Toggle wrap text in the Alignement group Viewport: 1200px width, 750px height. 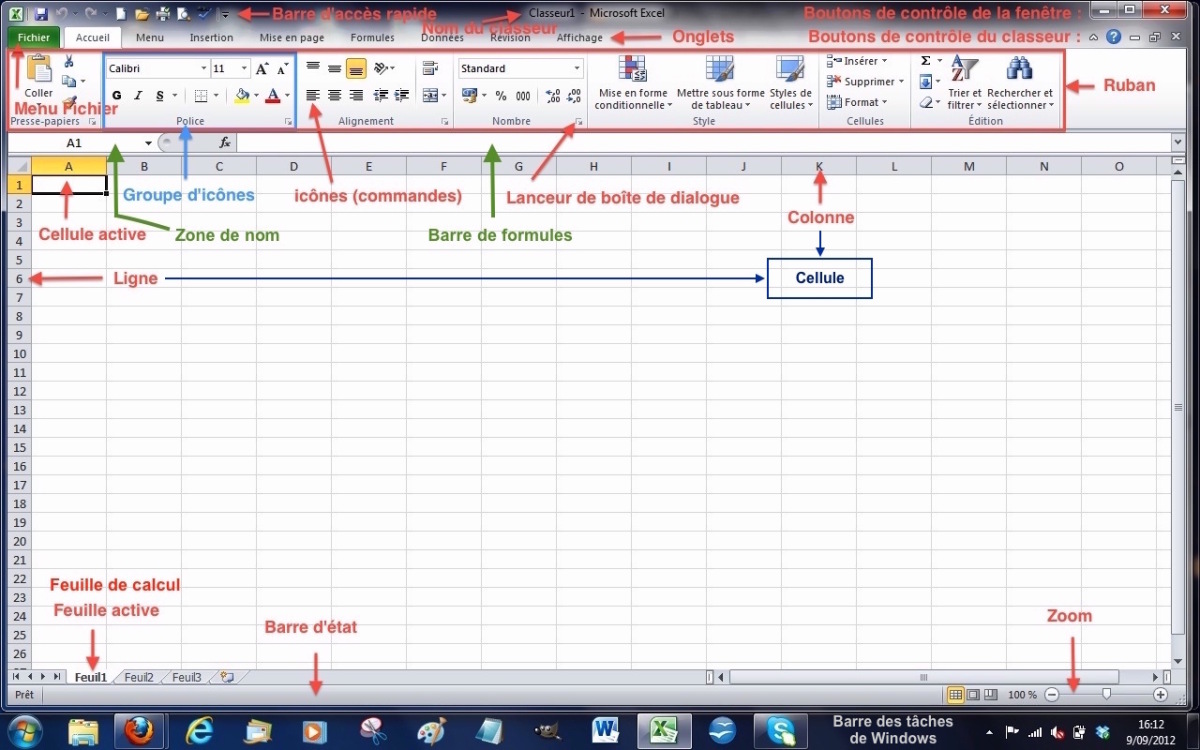(431, 68)
